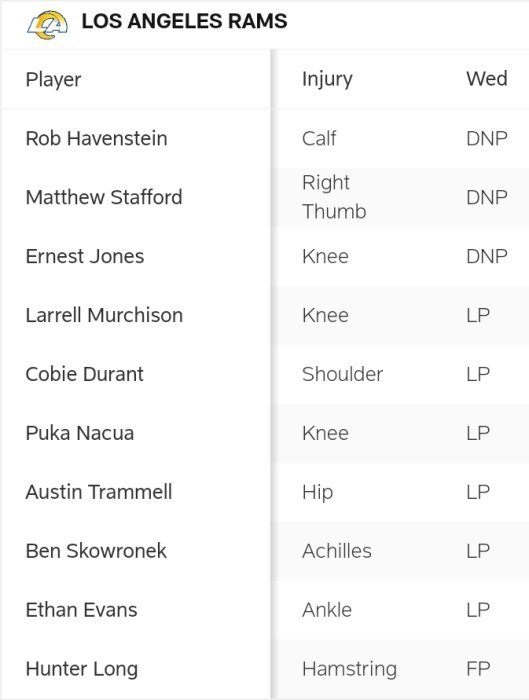Viewport: 529px width, 700px height.
Task: Click Hunter Long's Hamstring injury cell
Action: click(x=349, y=669)
